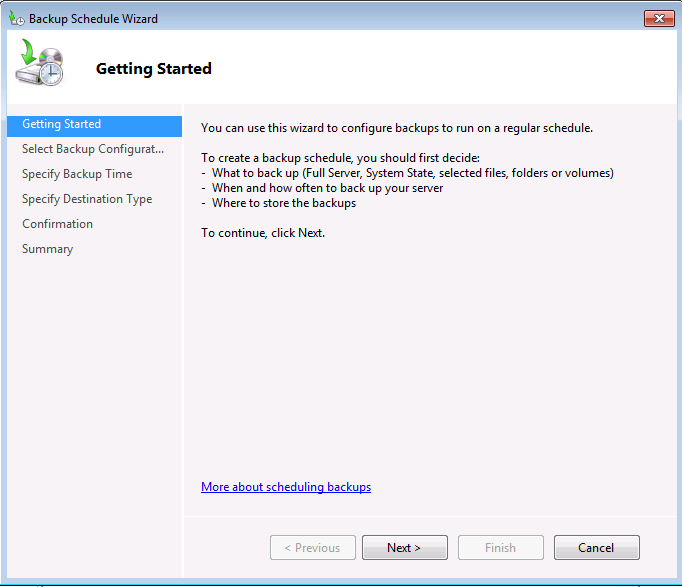Open the Summary step in sidebar
The width and height of the screenshot is (682, 587).
click(x=47, y=250)
